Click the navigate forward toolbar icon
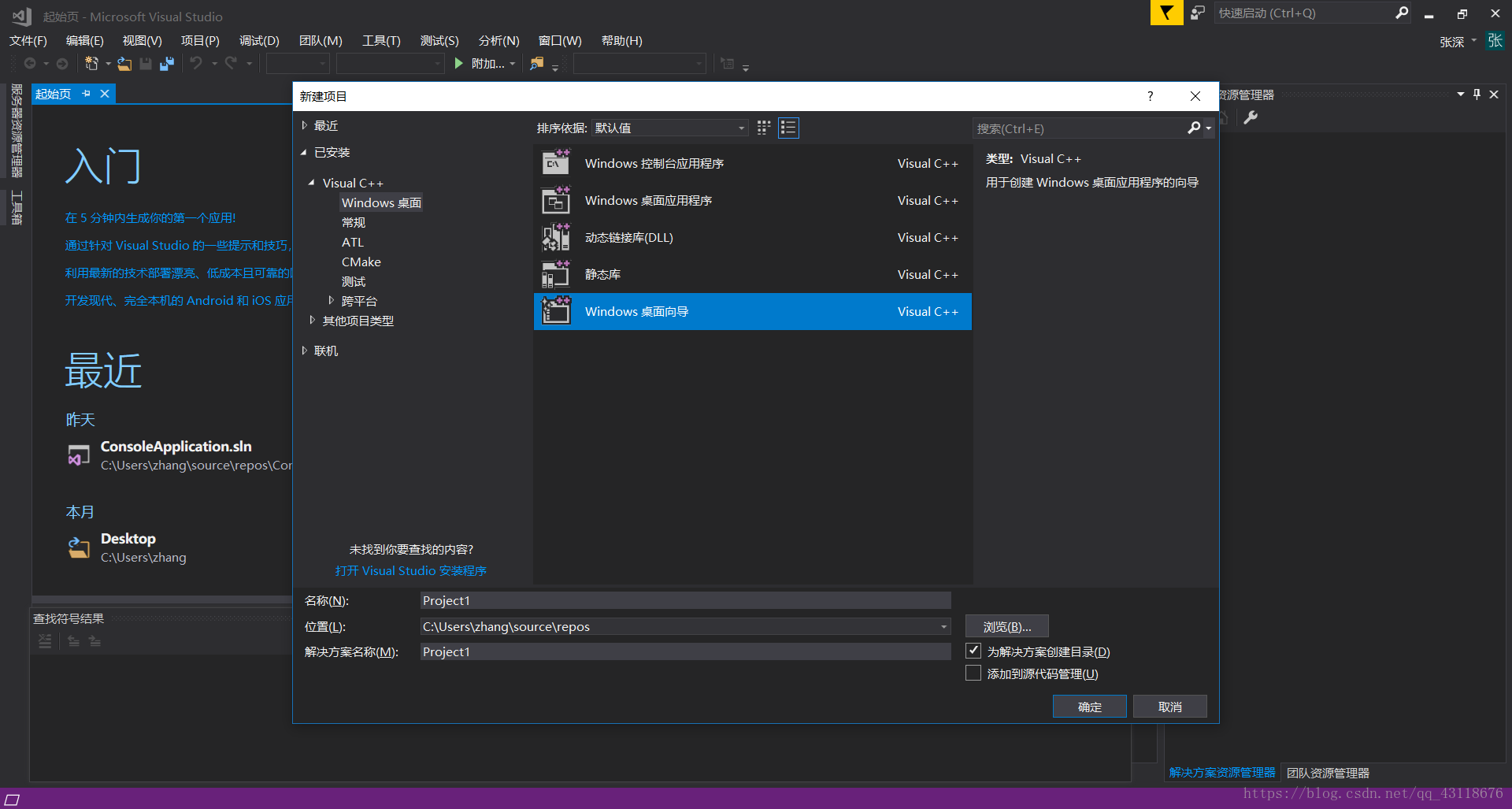This screenshot has height=809, width=1512. point(62,64)
